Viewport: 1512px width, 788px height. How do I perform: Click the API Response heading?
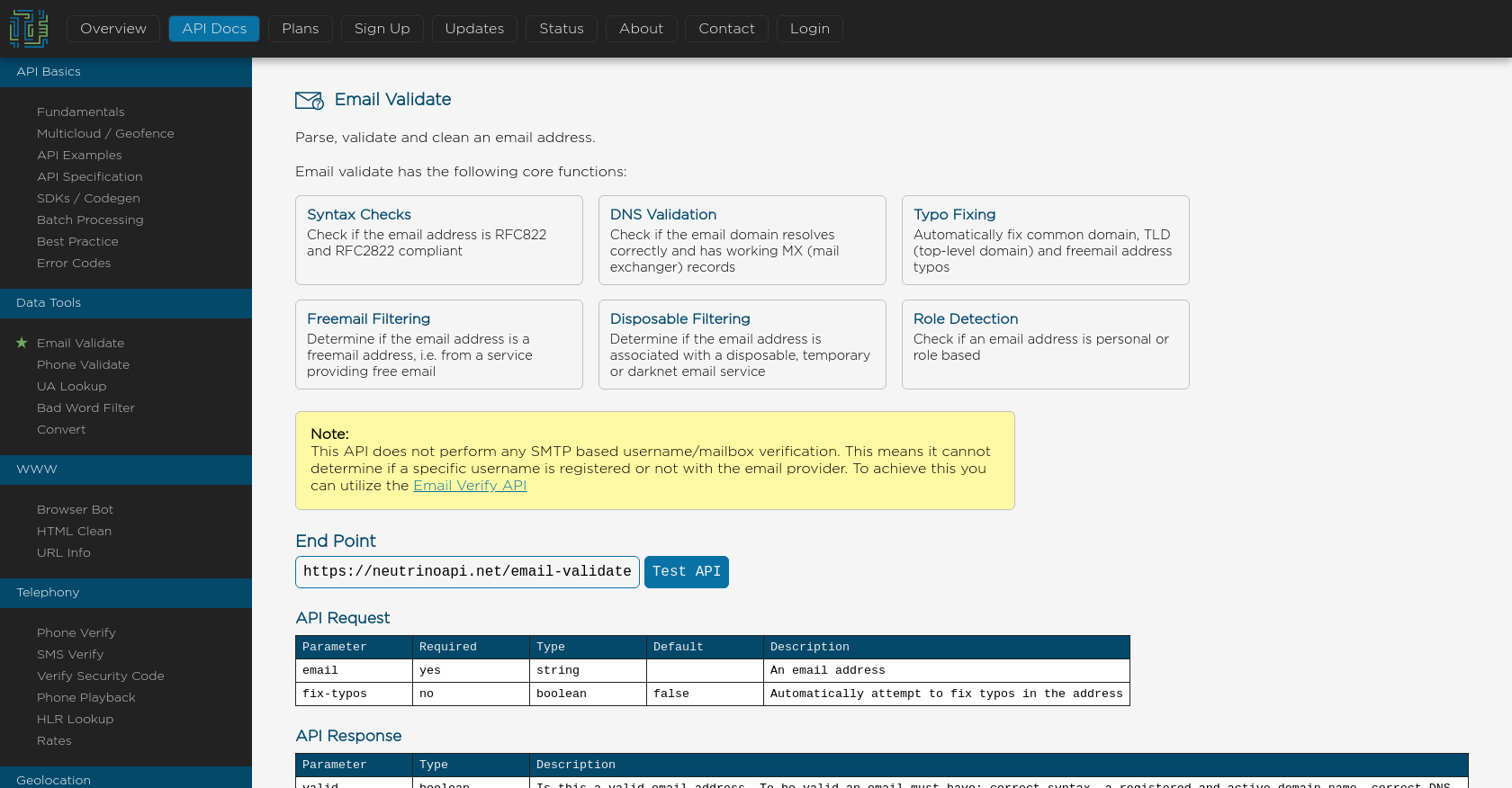pos(348,736)
